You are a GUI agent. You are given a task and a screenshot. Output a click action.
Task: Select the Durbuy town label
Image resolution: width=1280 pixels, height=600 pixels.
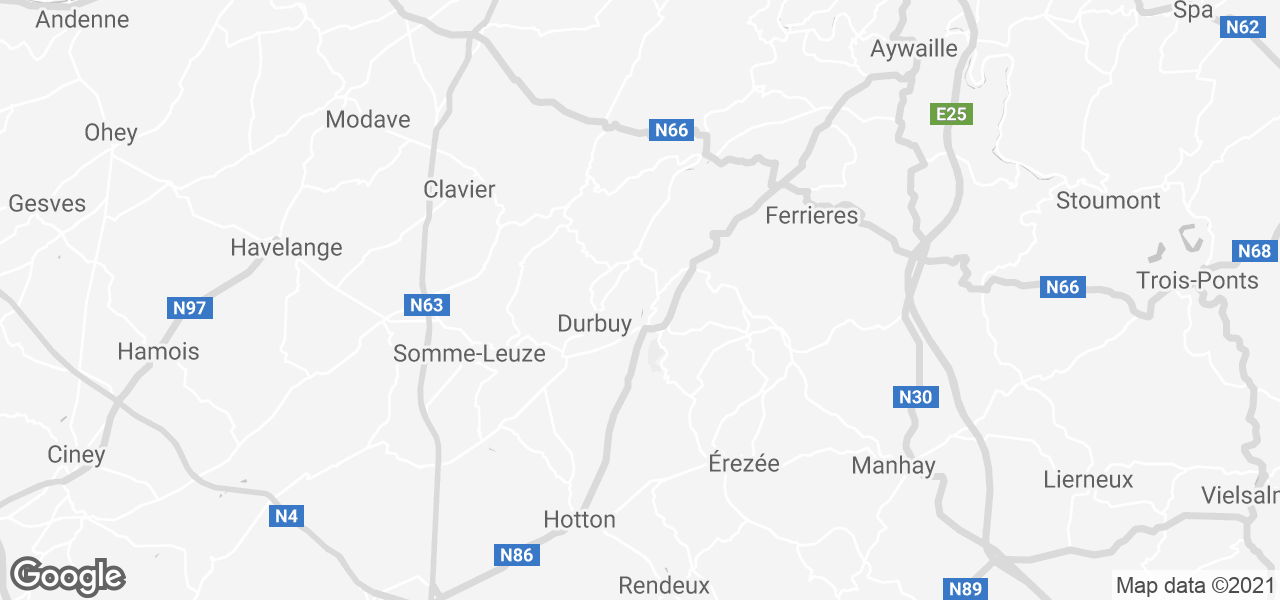(x=594, y=323)
